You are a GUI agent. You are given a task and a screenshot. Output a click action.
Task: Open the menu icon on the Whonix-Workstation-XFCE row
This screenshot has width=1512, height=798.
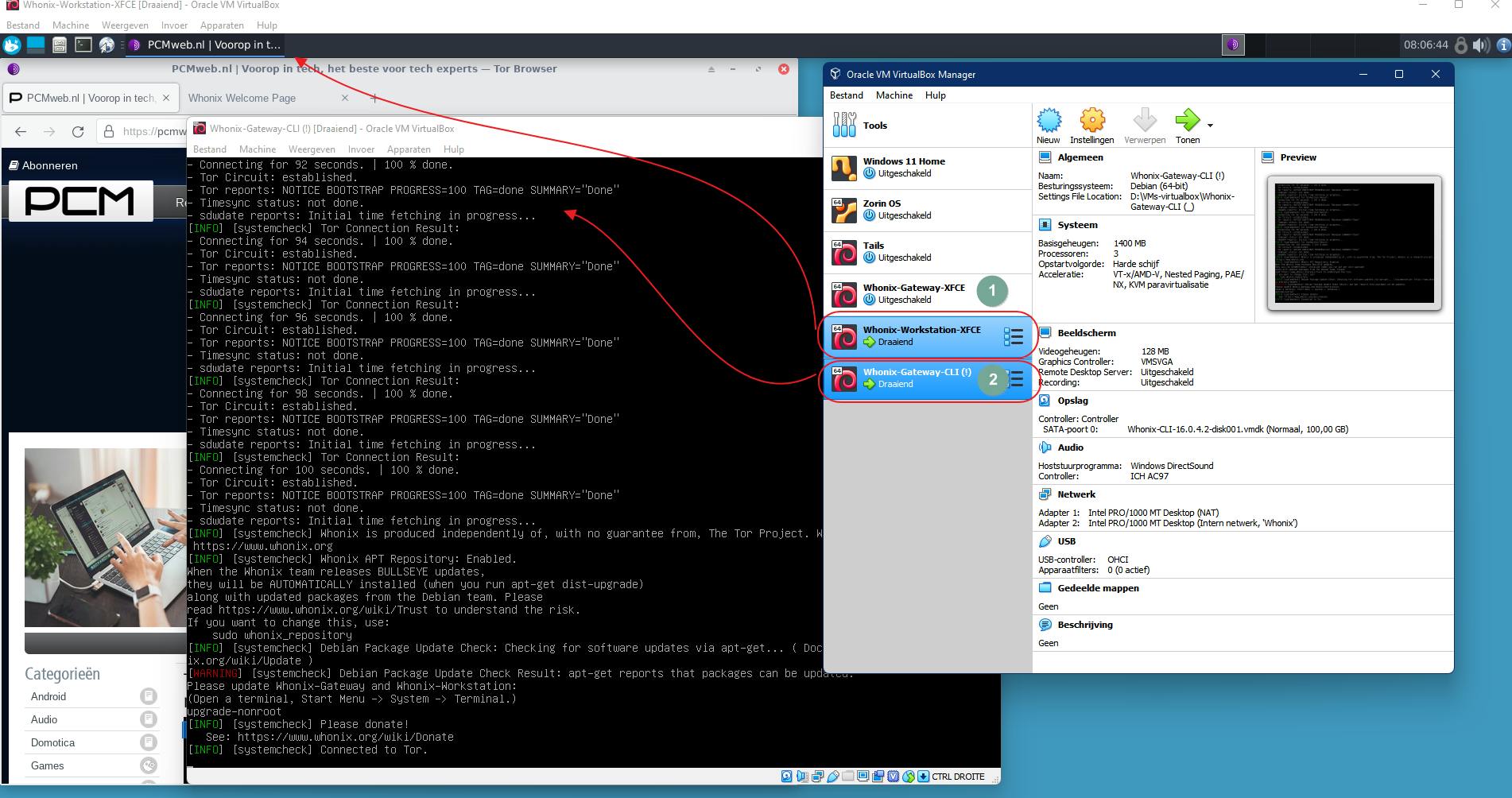[x=1014, y=337]
